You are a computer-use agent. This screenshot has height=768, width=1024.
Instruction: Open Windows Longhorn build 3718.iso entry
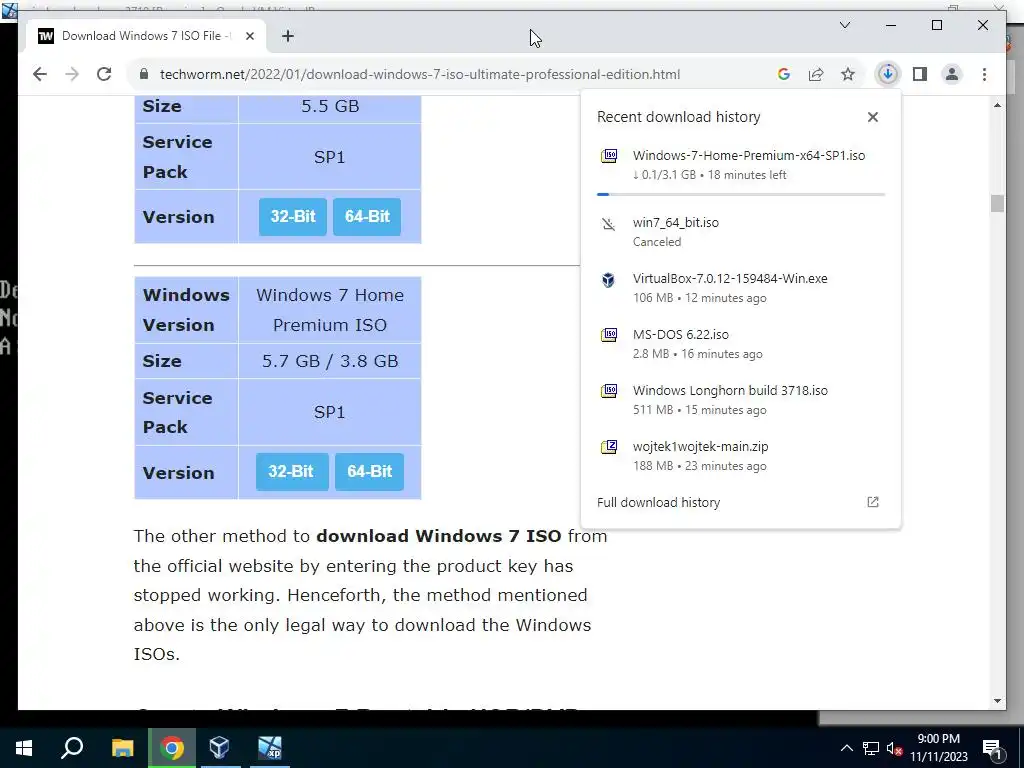click(741, 400)
